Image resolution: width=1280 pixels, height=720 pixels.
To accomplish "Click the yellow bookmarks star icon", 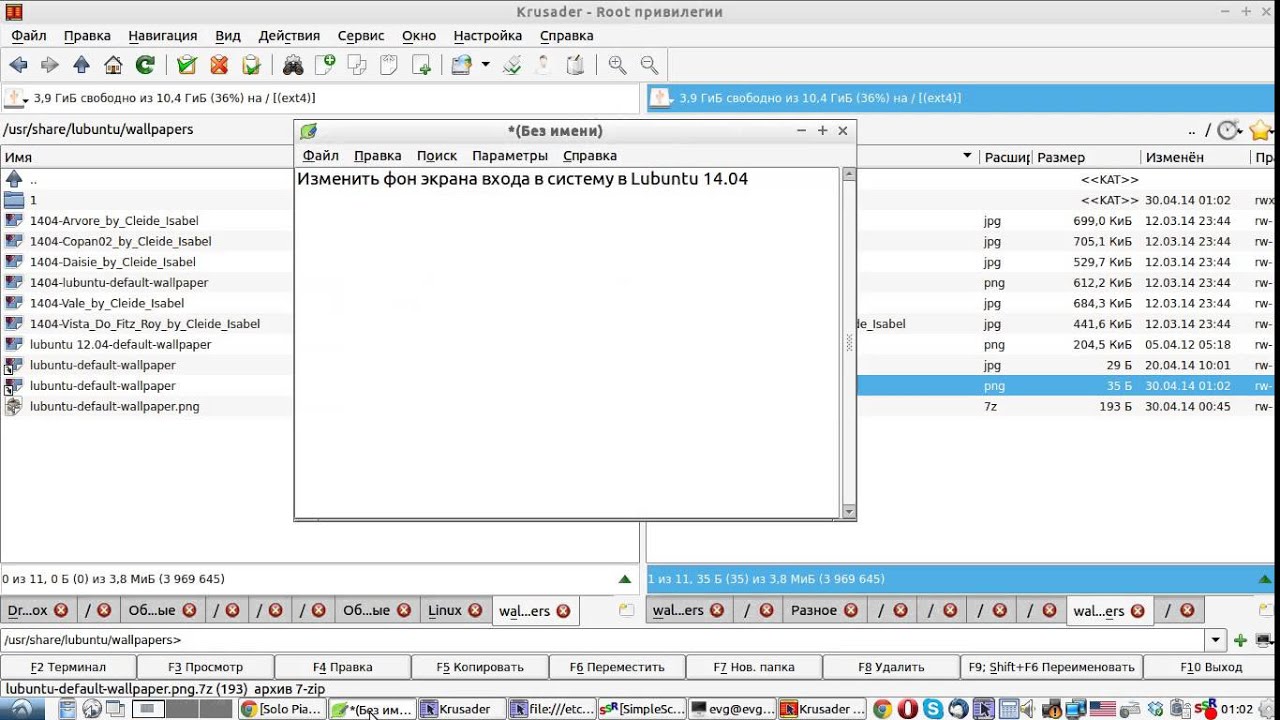I will pyautogui.click(x=1259, y=130).
